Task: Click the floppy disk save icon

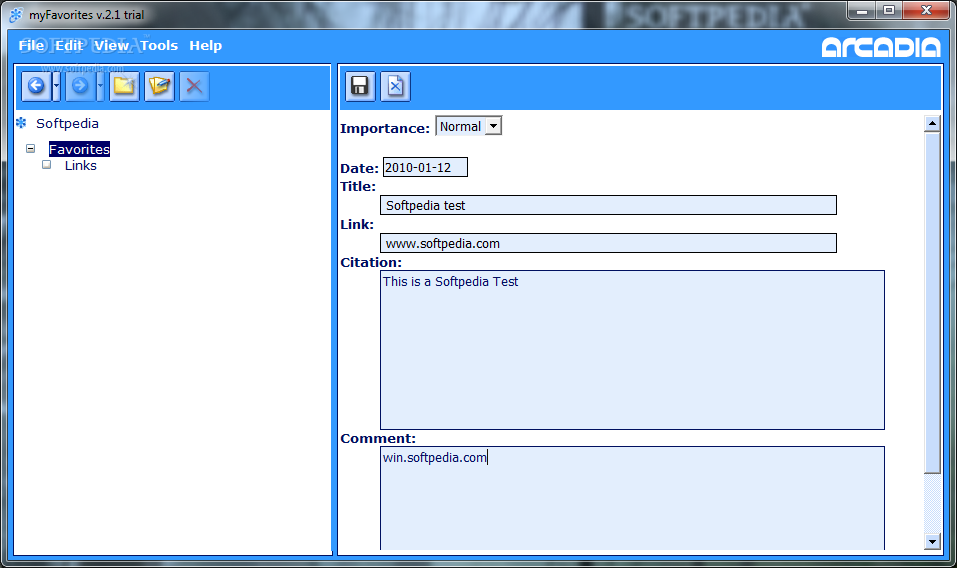Action: click(x=360, y=86)
